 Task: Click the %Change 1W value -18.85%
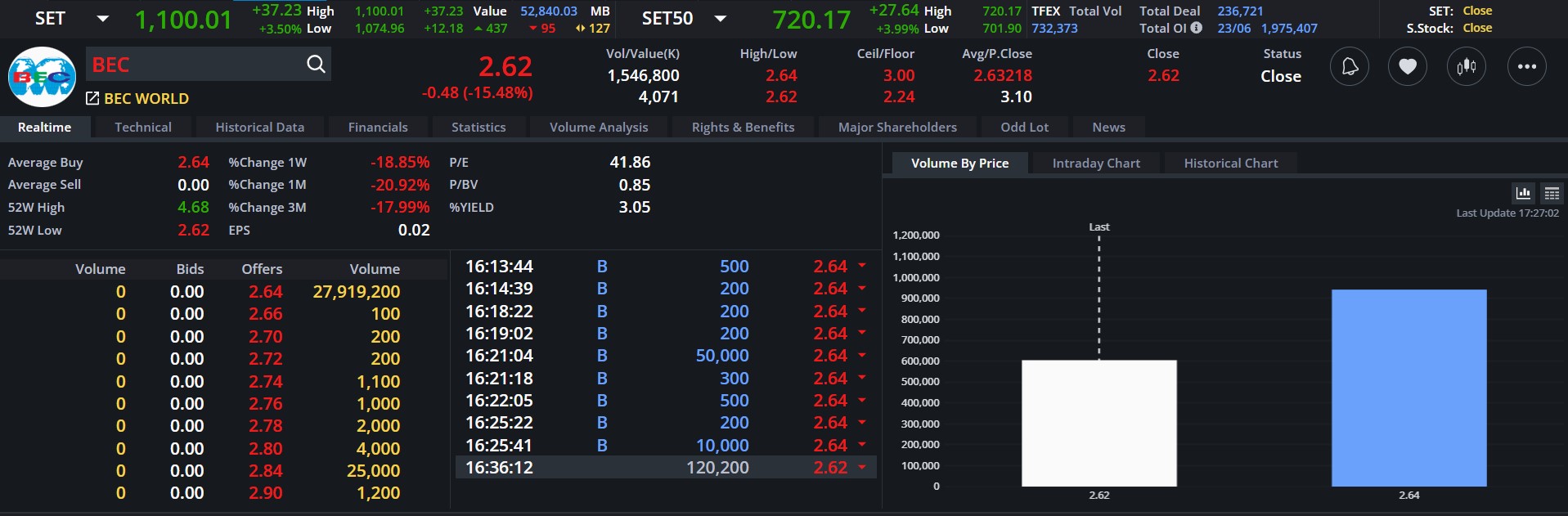(x=400, y=162)
